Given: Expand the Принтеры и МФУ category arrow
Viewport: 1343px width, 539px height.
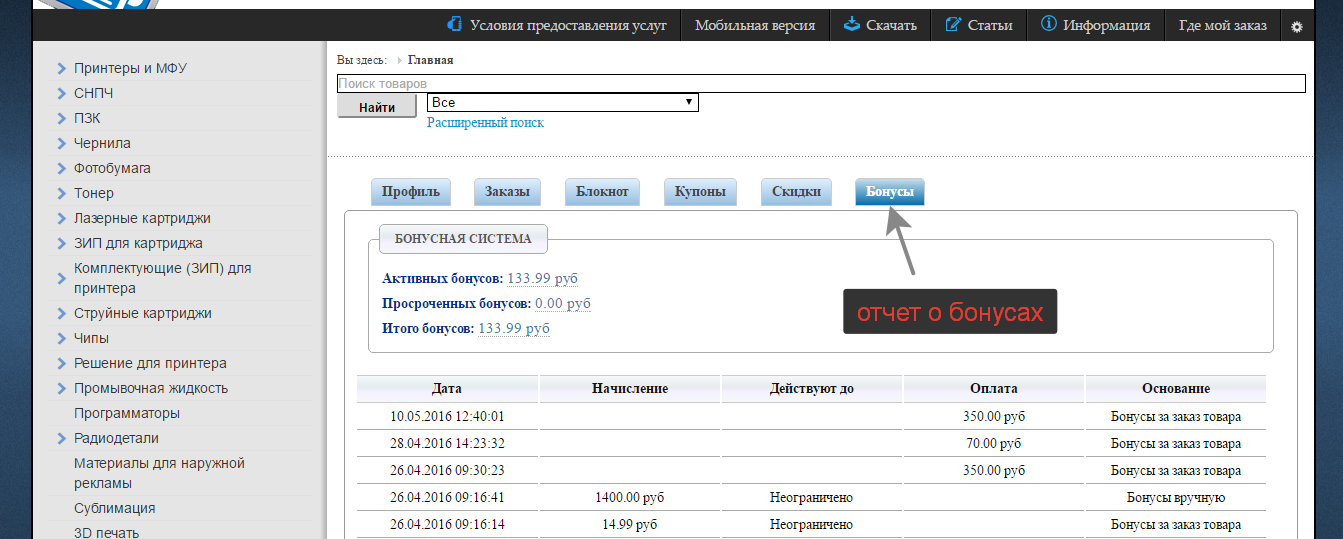Looking at the screenshot, I should tap(62, 69).
